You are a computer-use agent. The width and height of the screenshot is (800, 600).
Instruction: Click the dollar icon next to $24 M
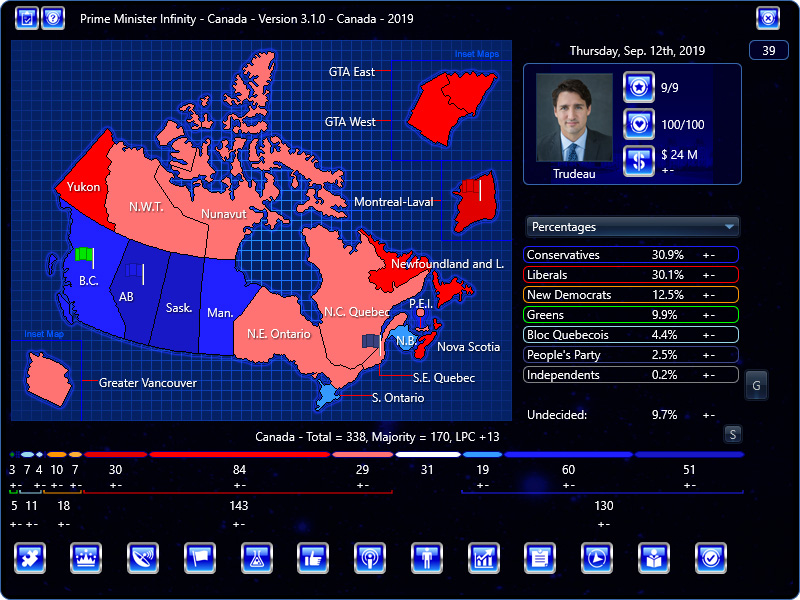click(x=638, y=161)
